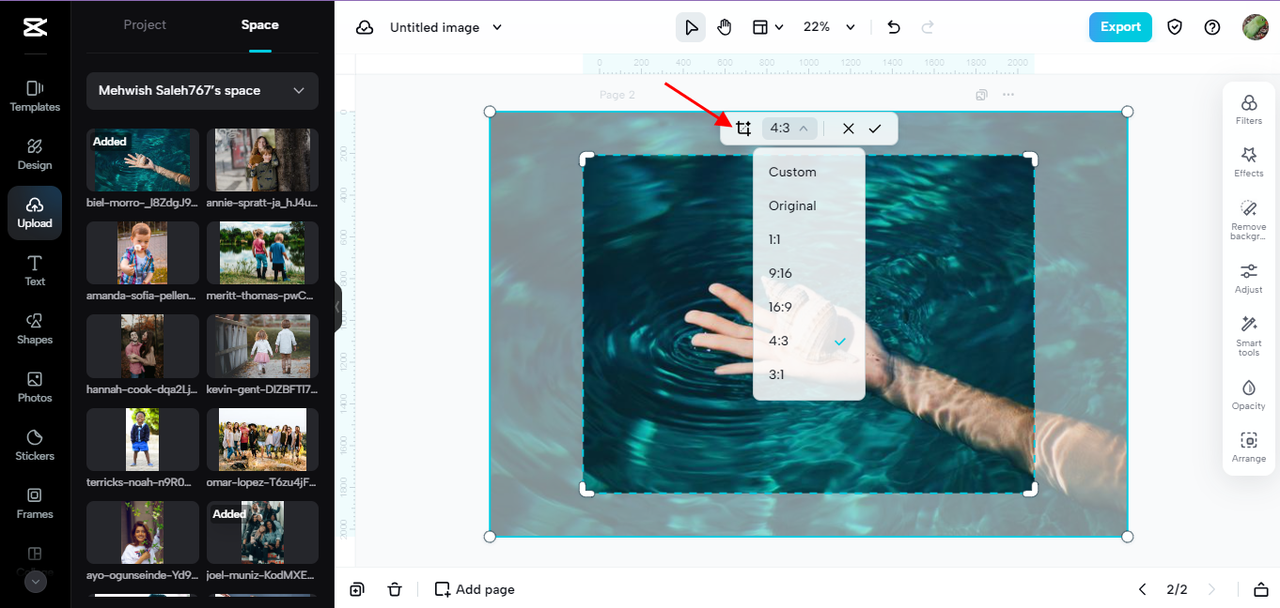Open the Stickers panel

[x=35, y=445]
